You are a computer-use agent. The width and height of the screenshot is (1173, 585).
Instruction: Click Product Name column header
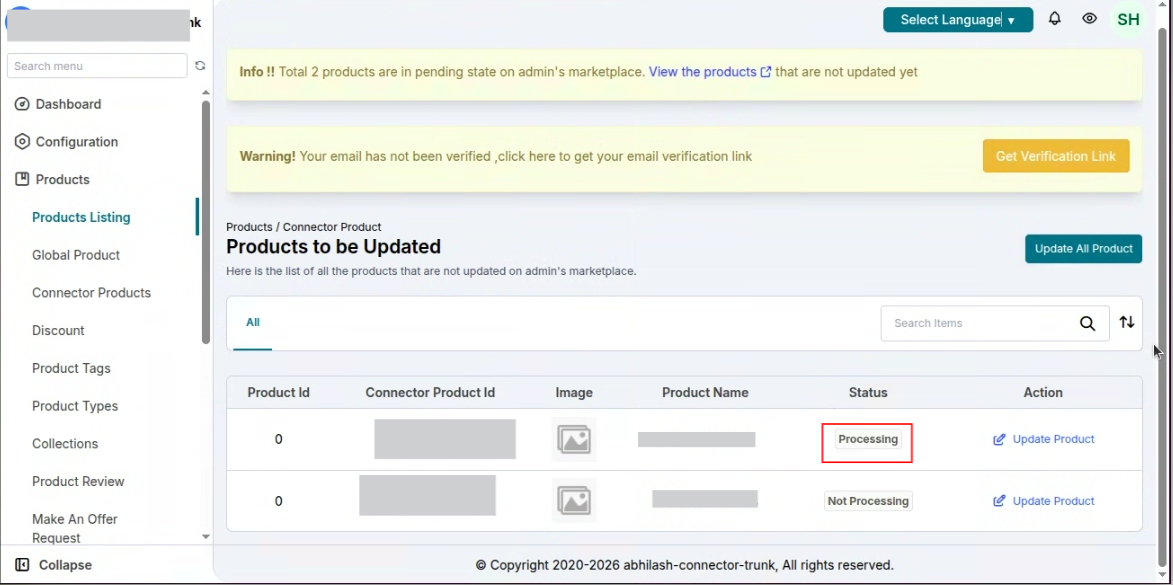705,392
